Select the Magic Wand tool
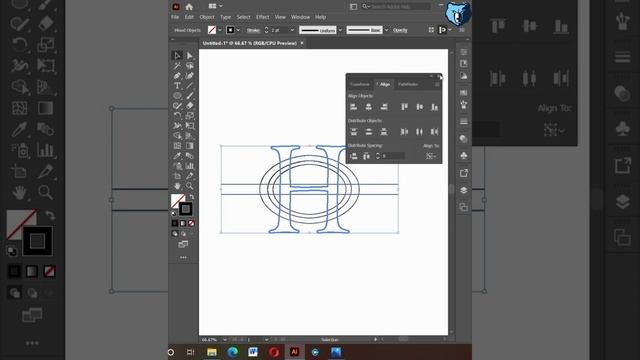640x360 pixels. [177, 65]
